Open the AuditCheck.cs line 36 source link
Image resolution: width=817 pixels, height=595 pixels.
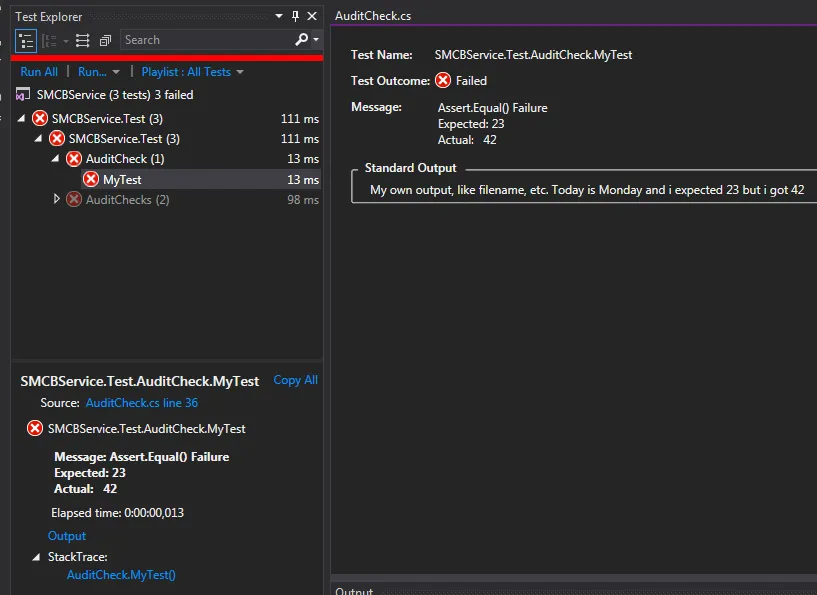[x=142, y=403]
